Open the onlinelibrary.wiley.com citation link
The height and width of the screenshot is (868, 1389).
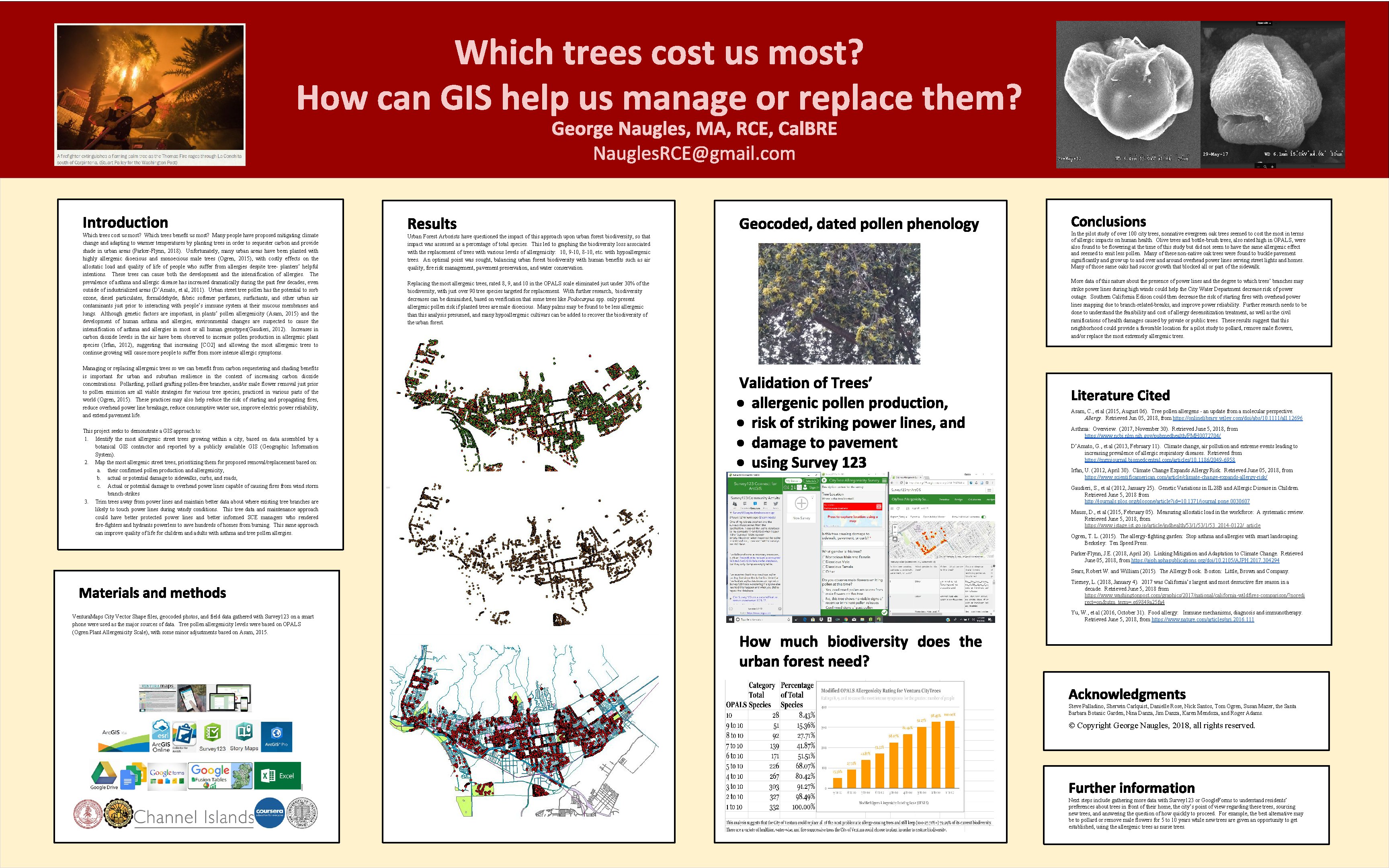coord(1237,418)
